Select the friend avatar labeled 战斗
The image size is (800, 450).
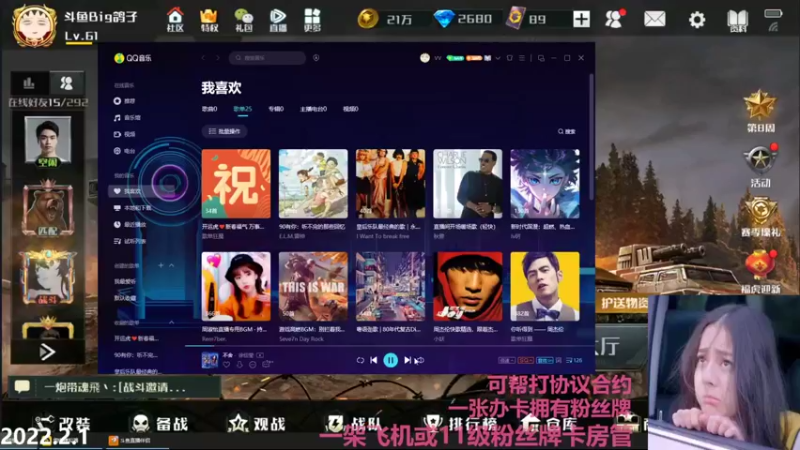[47, 277]
